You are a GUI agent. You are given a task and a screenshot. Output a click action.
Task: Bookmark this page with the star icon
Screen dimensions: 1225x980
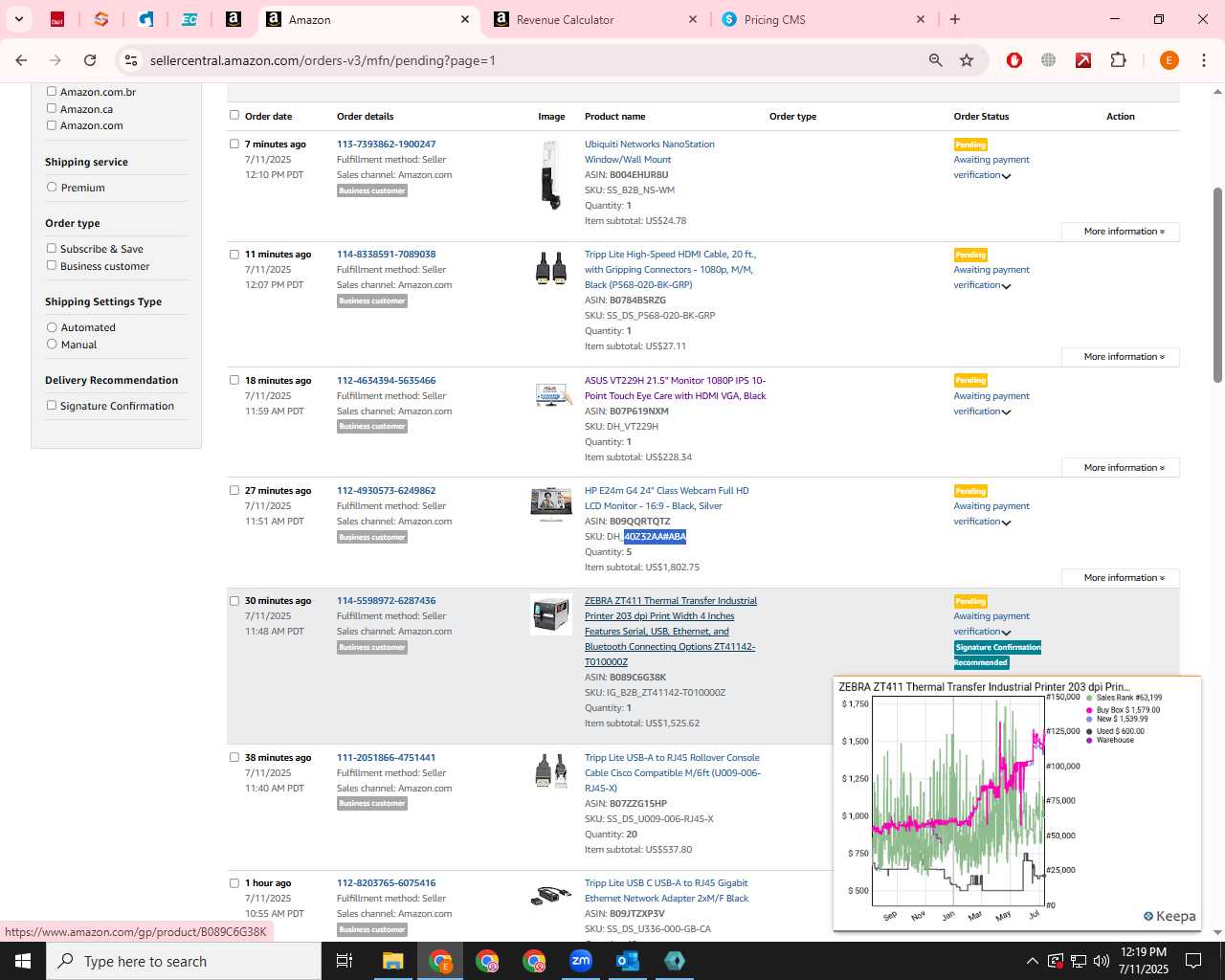[x=967, y=60]
